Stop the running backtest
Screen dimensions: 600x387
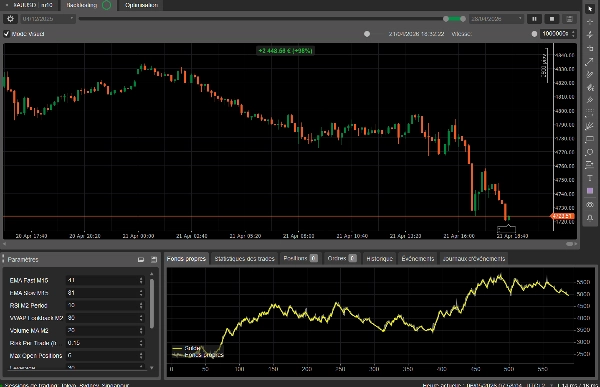tap(552, 19)
